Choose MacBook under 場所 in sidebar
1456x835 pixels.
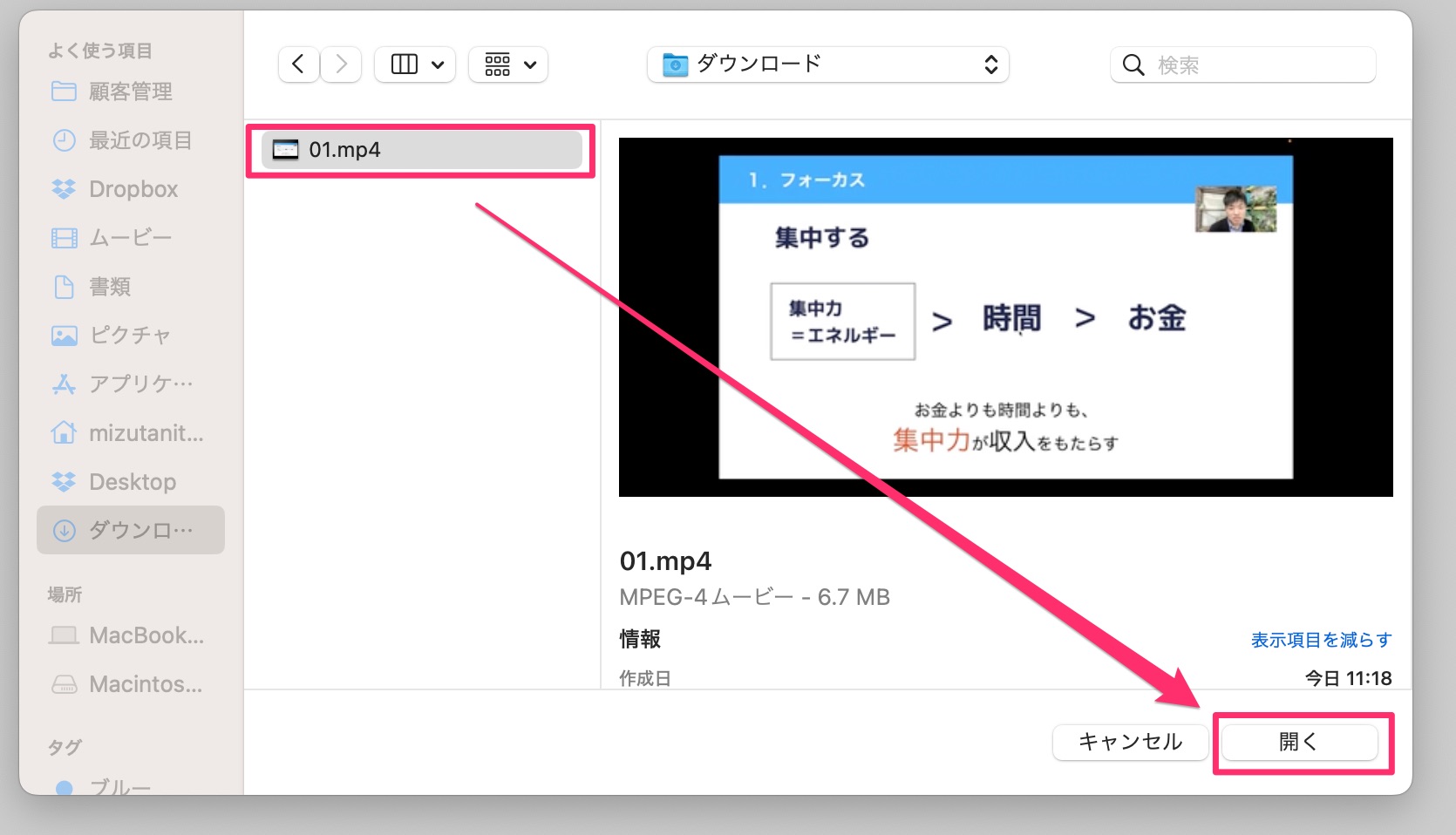tap(146, 635)
